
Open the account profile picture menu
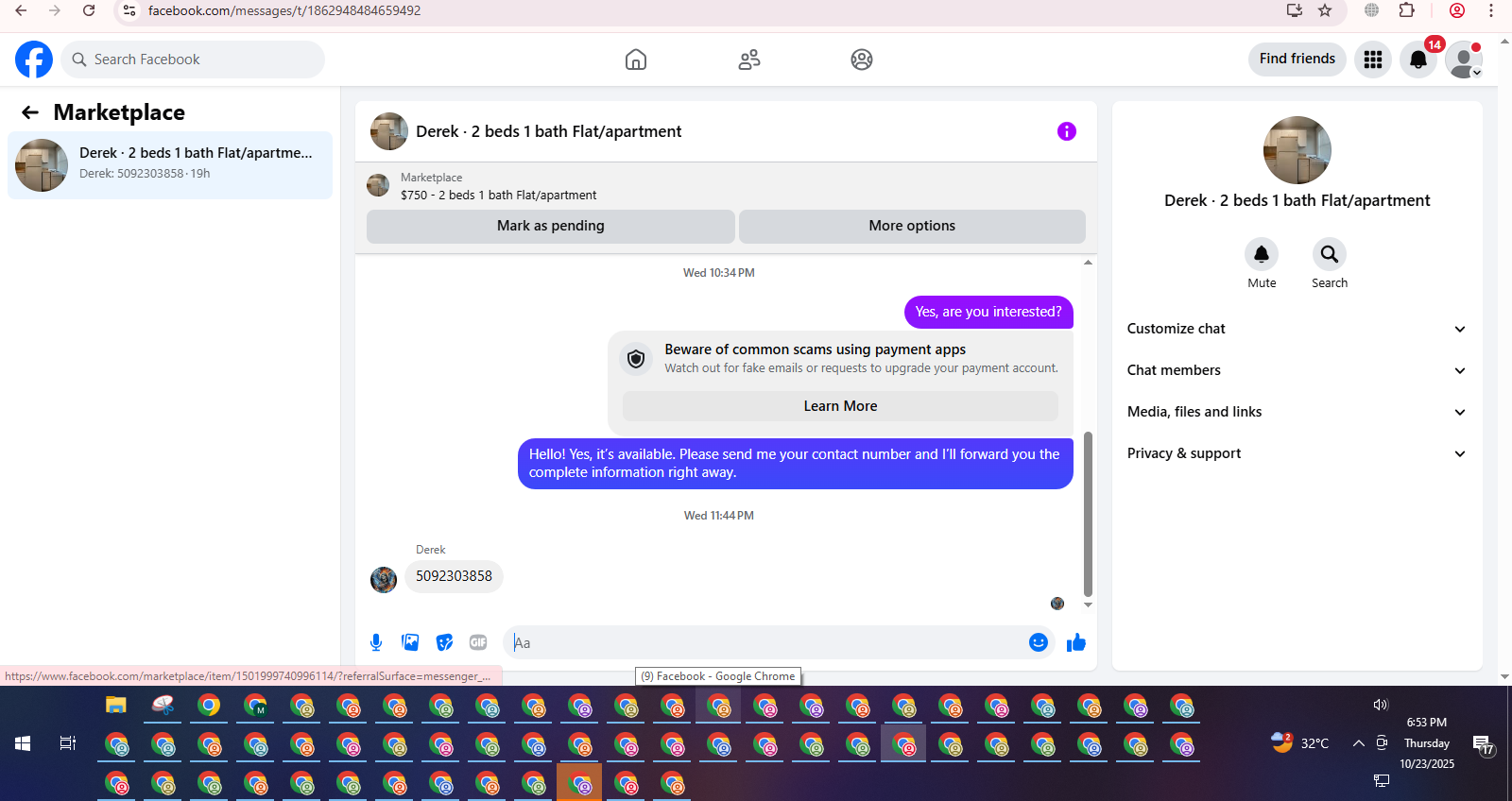[x=1464, y=60]
